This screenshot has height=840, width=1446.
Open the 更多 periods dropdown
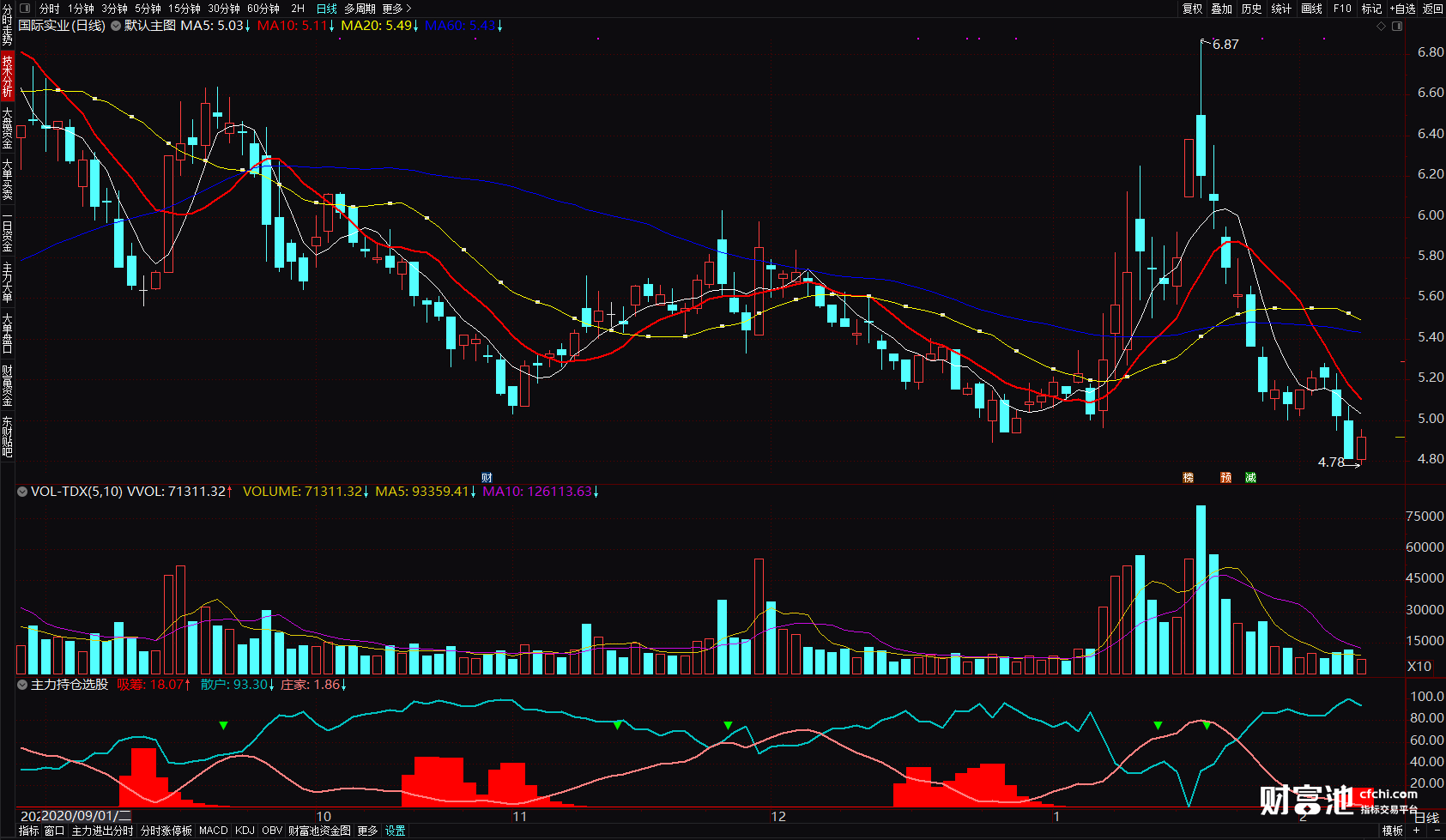(396, 9)
